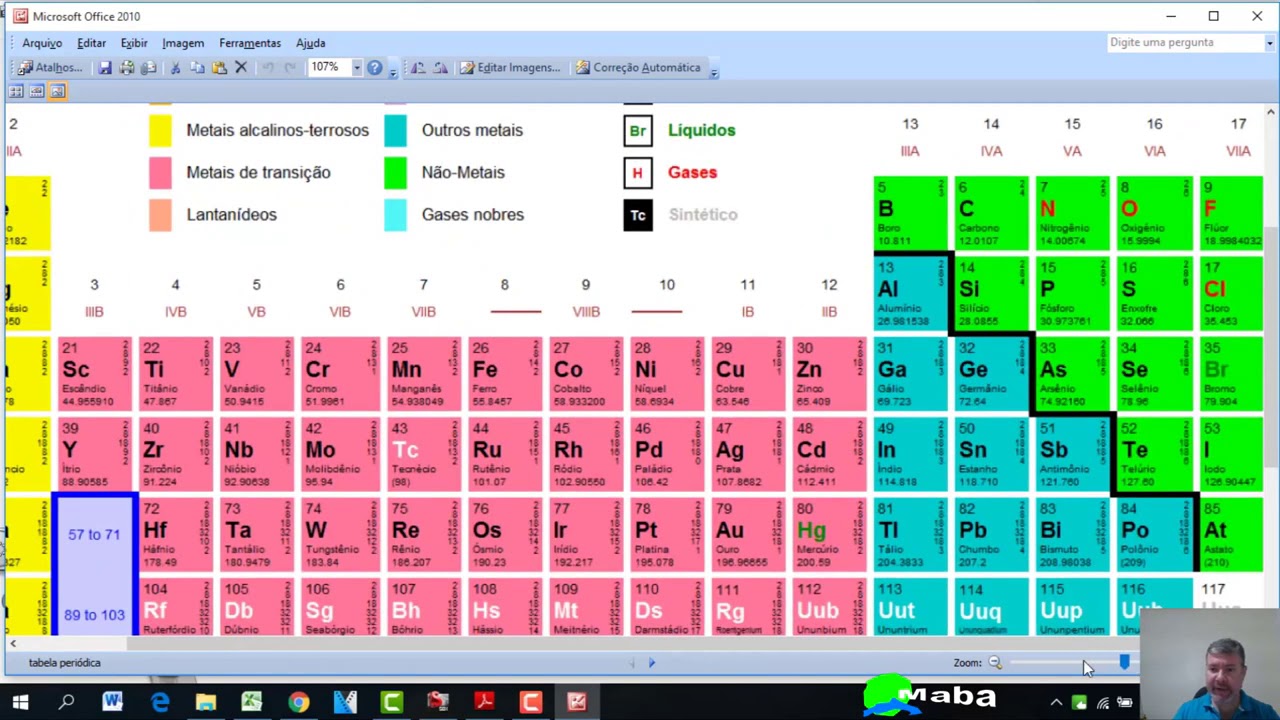Click the blue Help question icon
The height and width of the screenshot is (720, 1280).
point(374,68)
